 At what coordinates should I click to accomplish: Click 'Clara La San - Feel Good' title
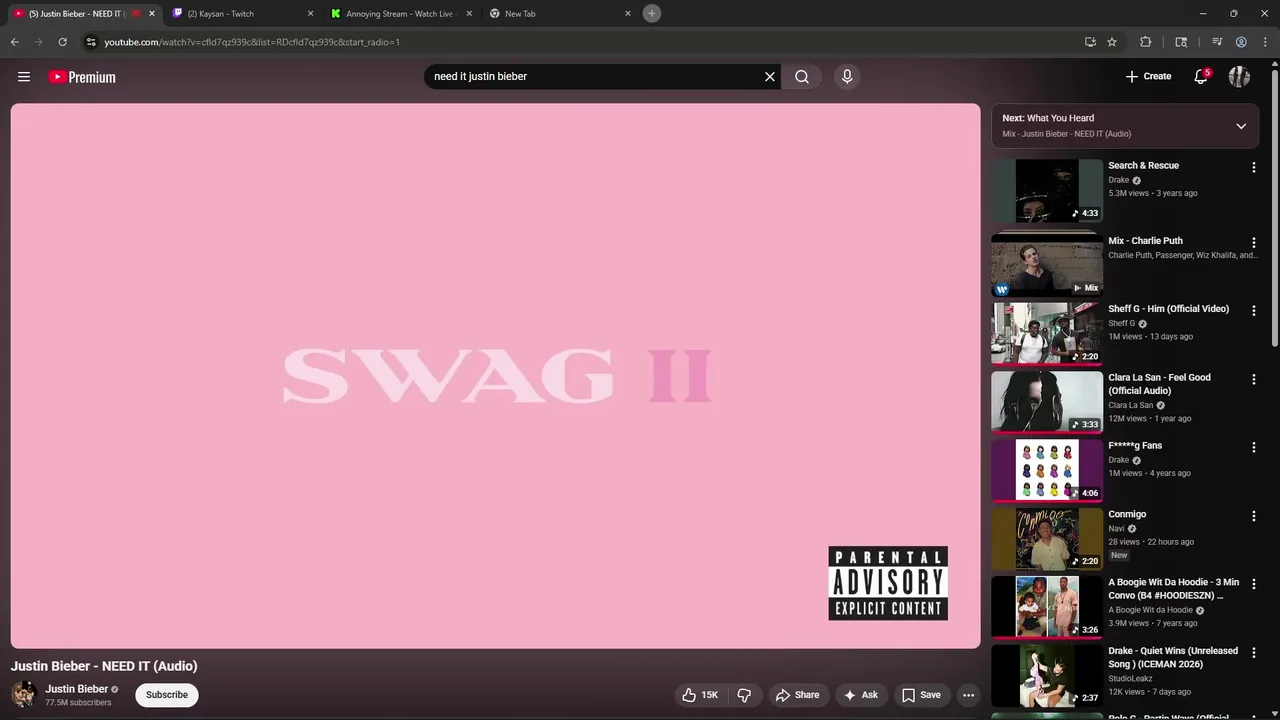pos(1159,384)
